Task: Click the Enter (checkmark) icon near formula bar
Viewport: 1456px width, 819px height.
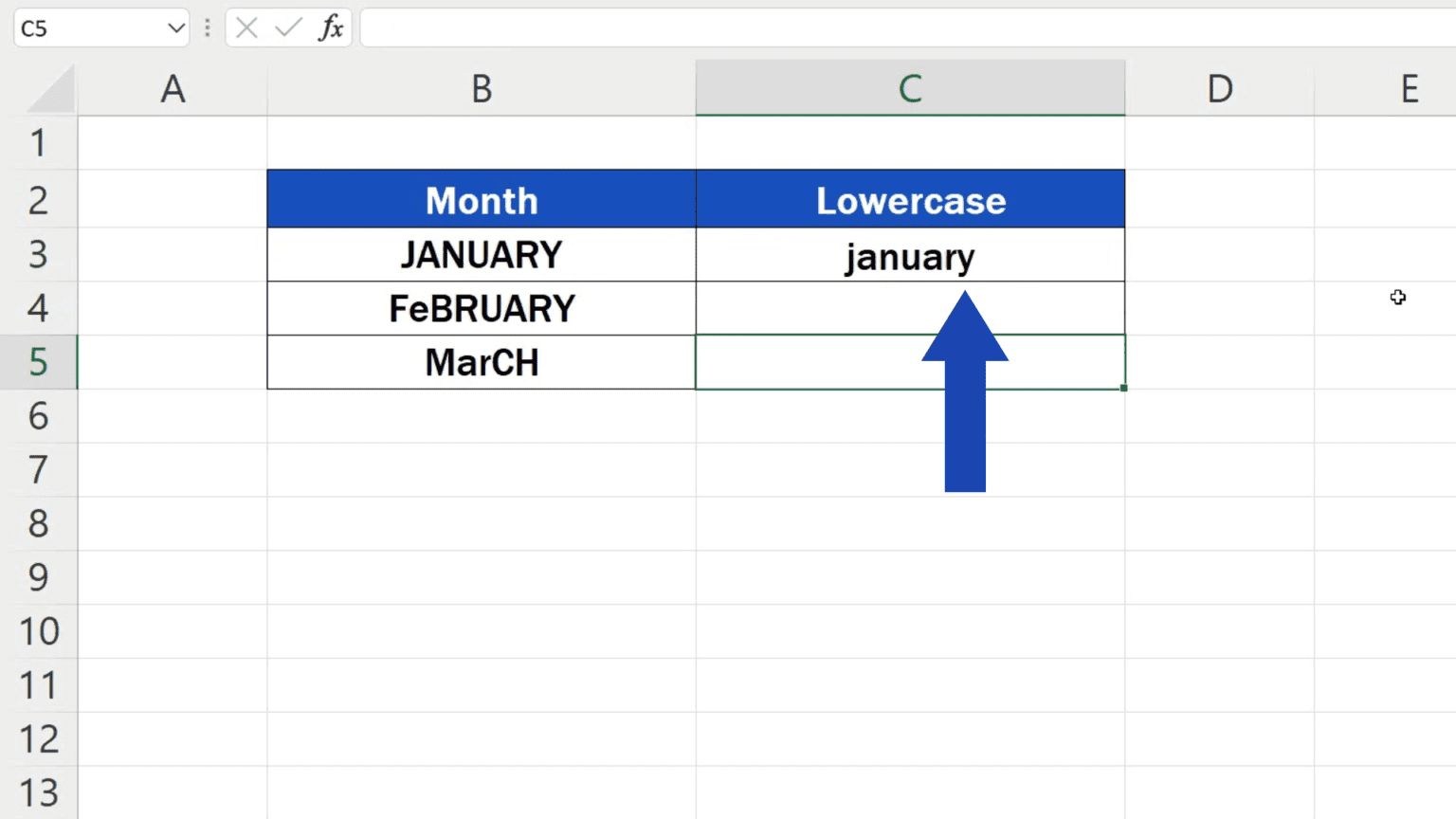Action: (x=288, y=27)
